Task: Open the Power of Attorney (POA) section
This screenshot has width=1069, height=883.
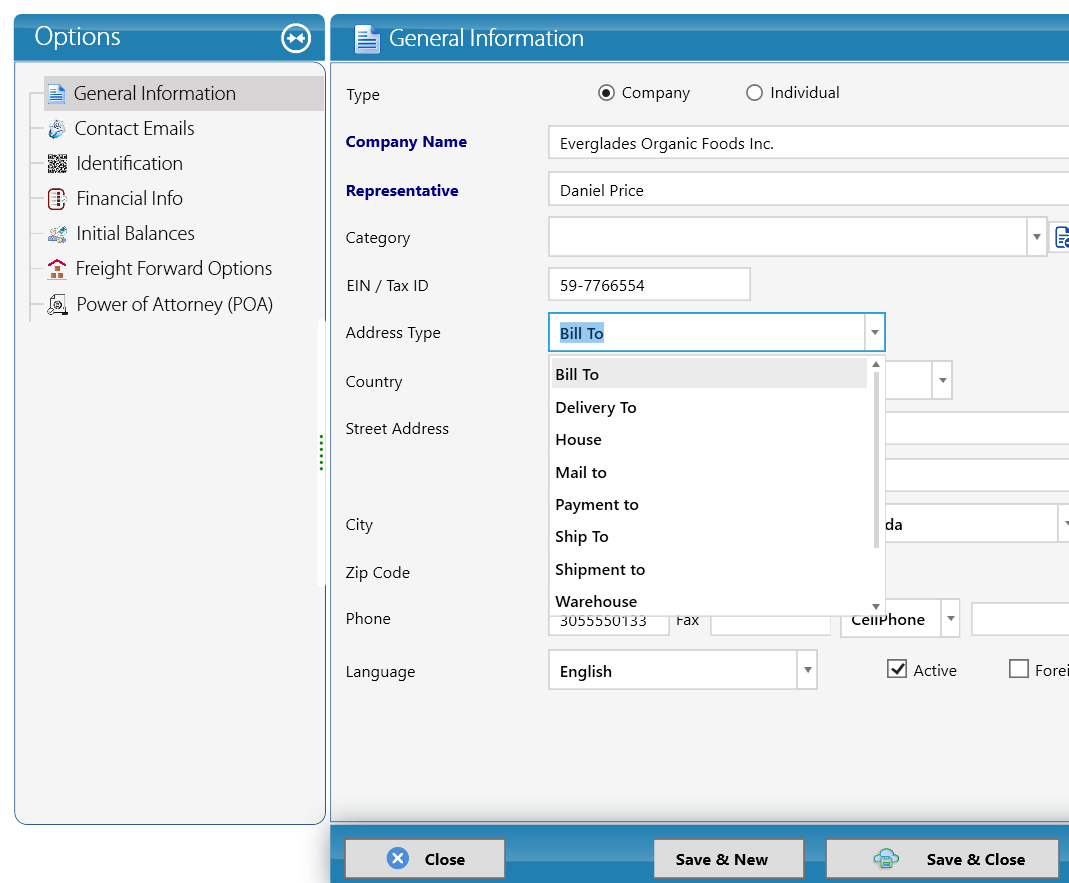Action: 174,304
